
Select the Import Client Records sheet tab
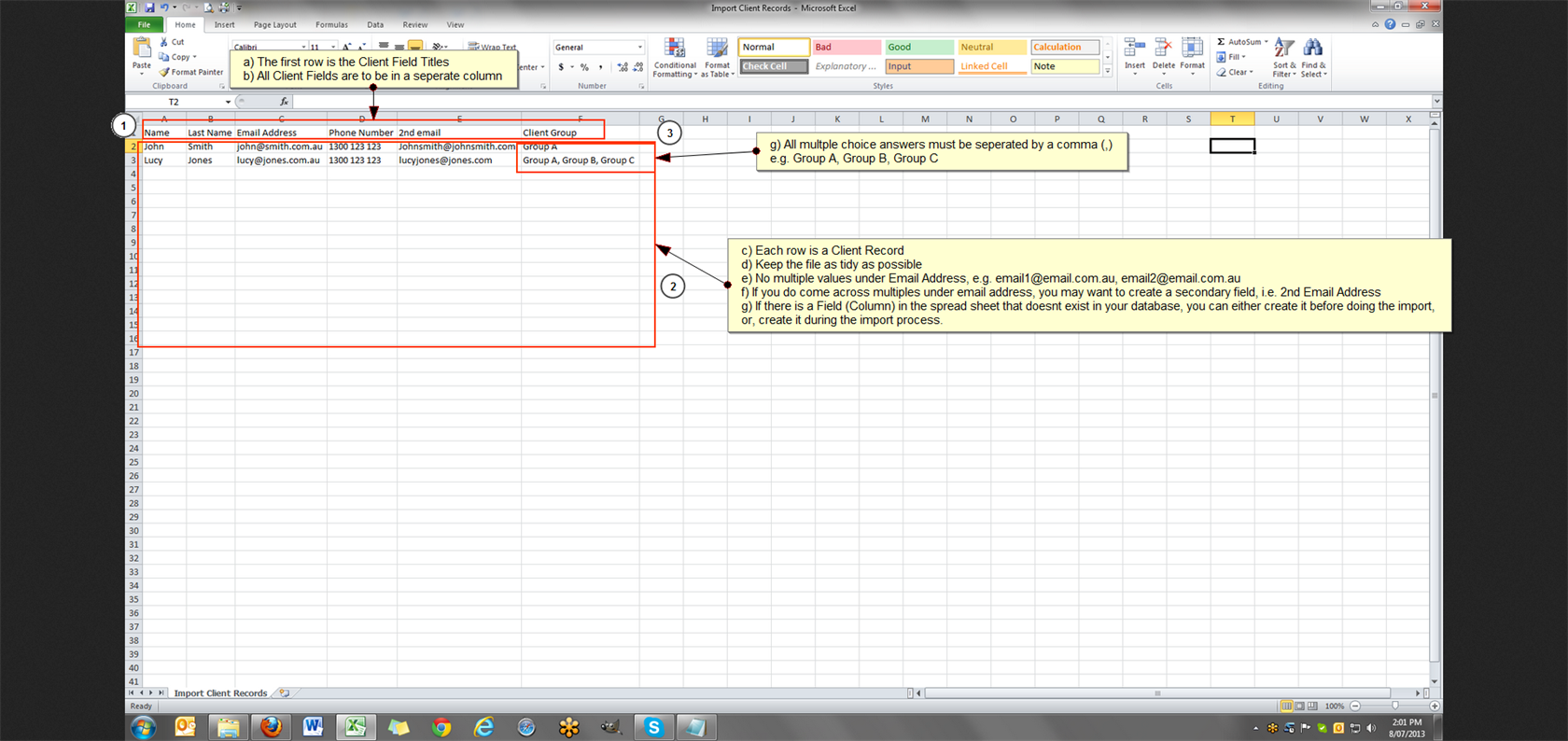(x=220, y=693)
